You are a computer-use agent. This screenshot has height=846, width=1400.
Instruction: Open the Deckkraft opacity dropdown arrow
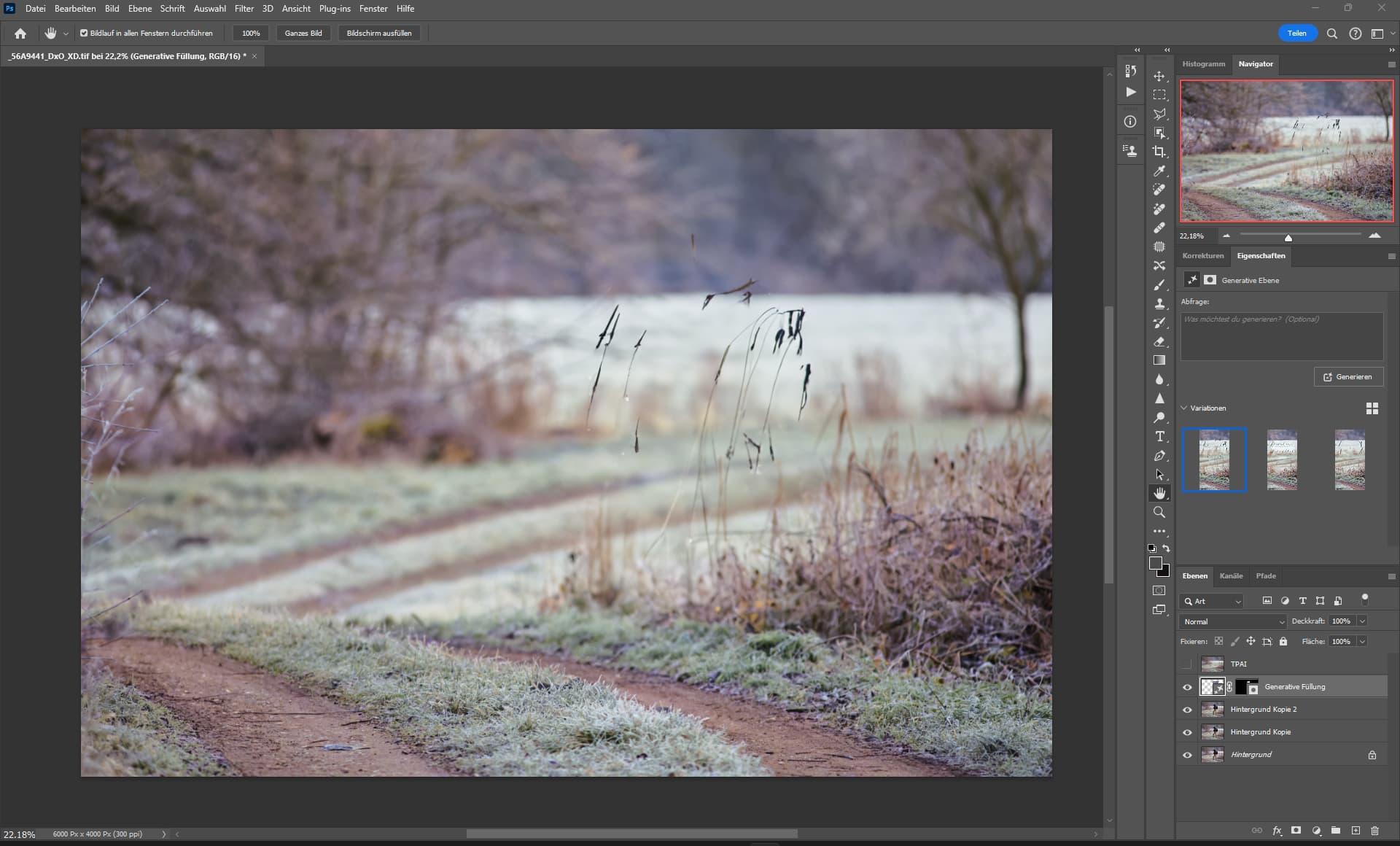click(1362, 621)
